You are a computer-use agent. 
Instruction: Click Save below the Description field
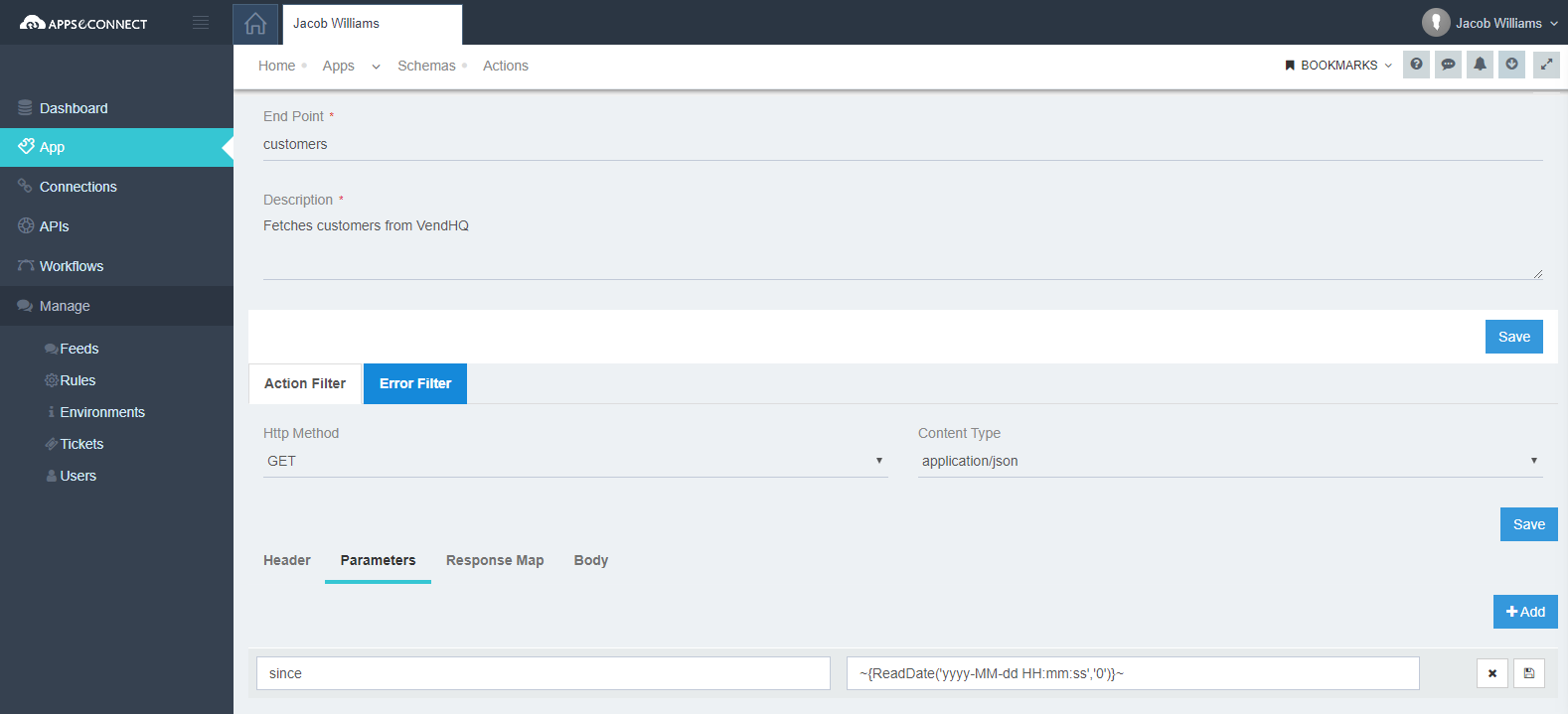tap(1514, 337)
